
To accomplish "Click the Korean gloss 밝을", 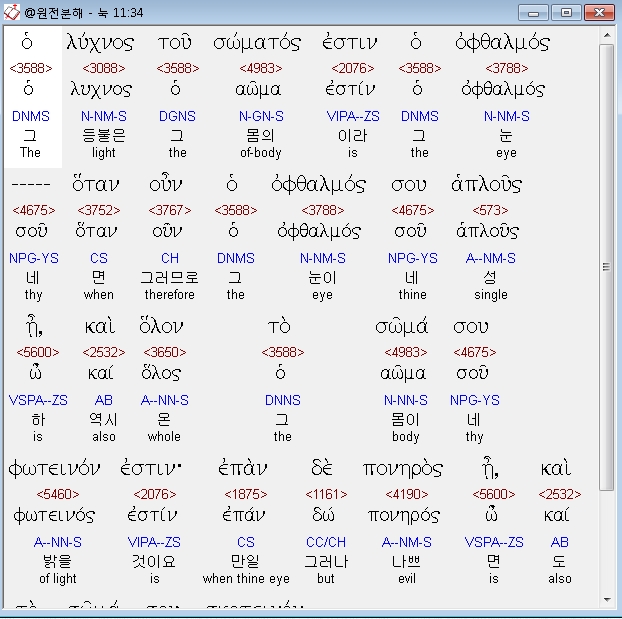I will pyautogui.click(x=58, y=561).
